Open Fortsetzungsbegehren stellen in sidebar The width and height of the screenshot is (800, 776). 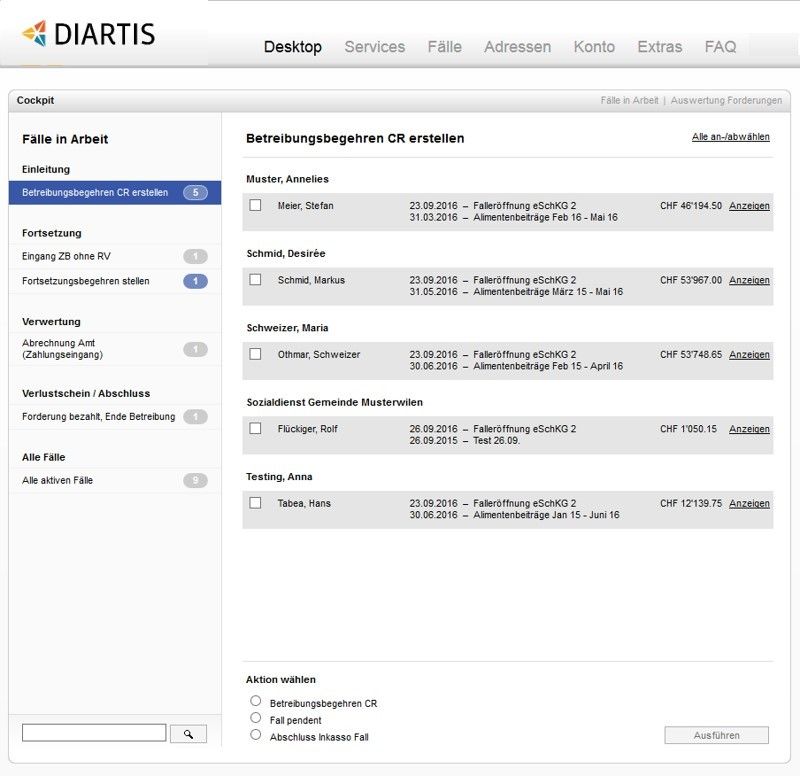point(86,282)
